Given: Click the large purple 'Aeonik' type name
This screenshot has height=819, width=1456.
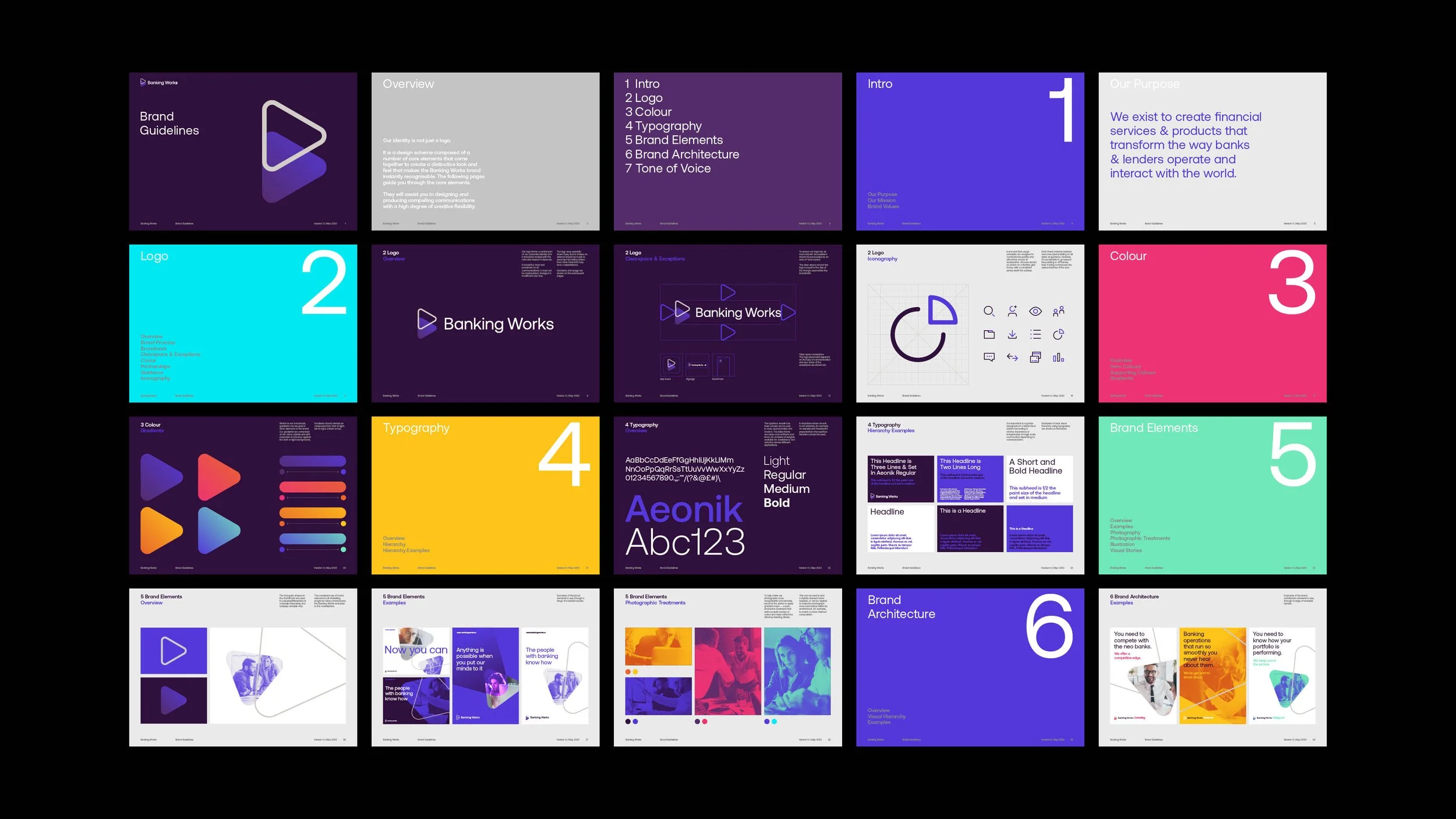Looking at the screenshot, I should [684, 510].
